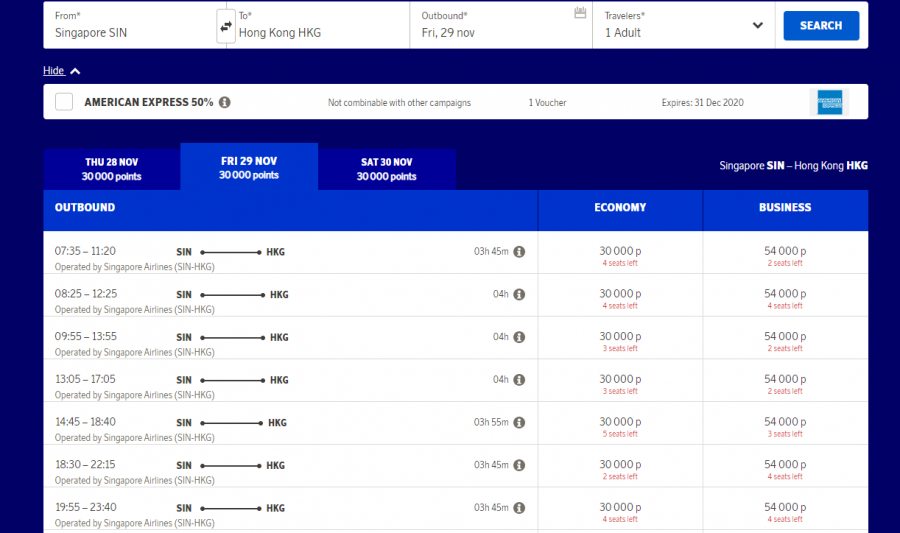Click info icon beside American Express 50%
This screenshot has width=900, height=533.
(x=225, y=102)
